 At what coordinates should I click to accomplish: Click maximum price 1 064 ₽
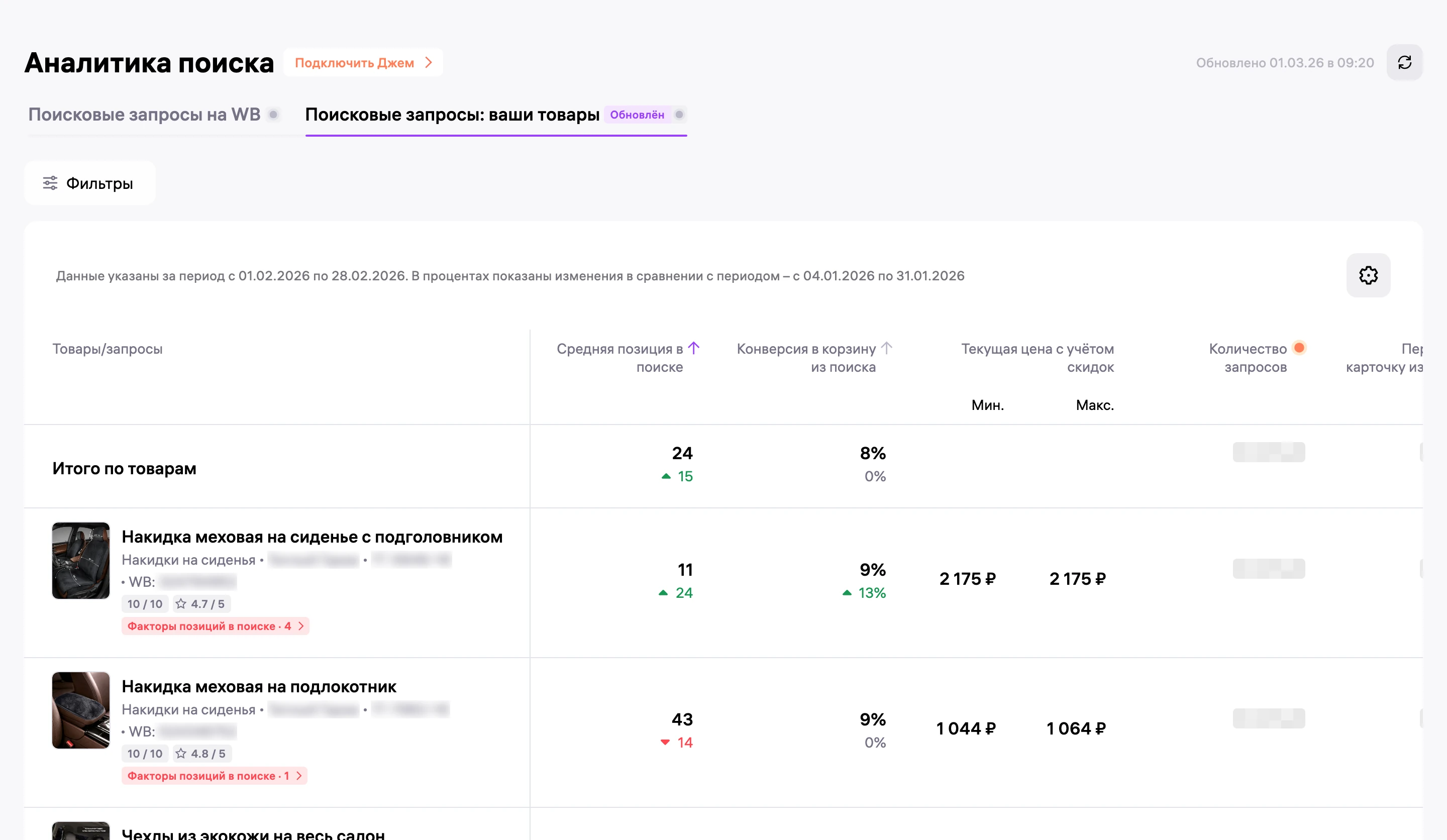click(x=1076, y=728)
